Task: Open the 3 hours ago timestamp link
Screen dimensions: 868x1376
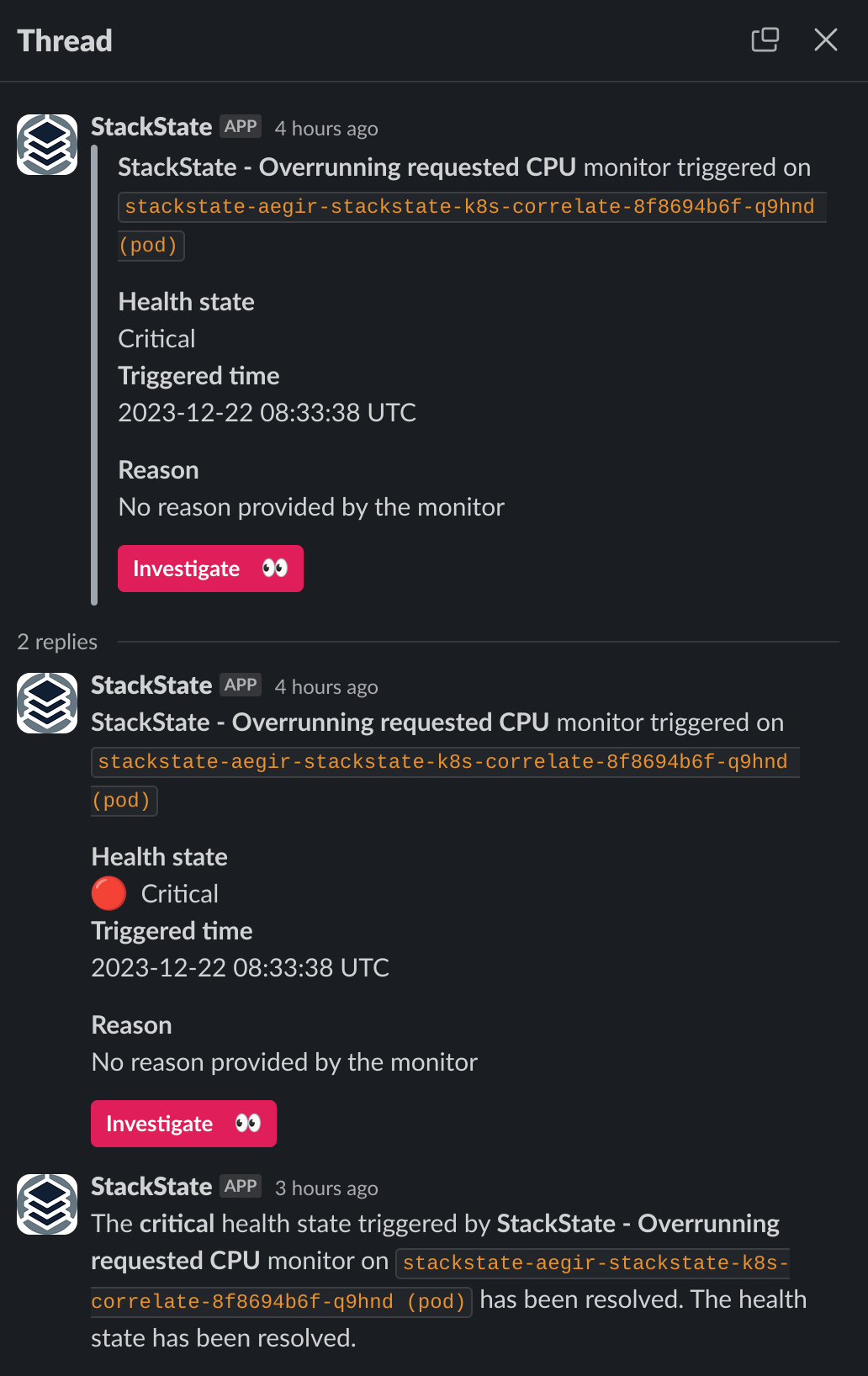Action: click(325, 1188)
